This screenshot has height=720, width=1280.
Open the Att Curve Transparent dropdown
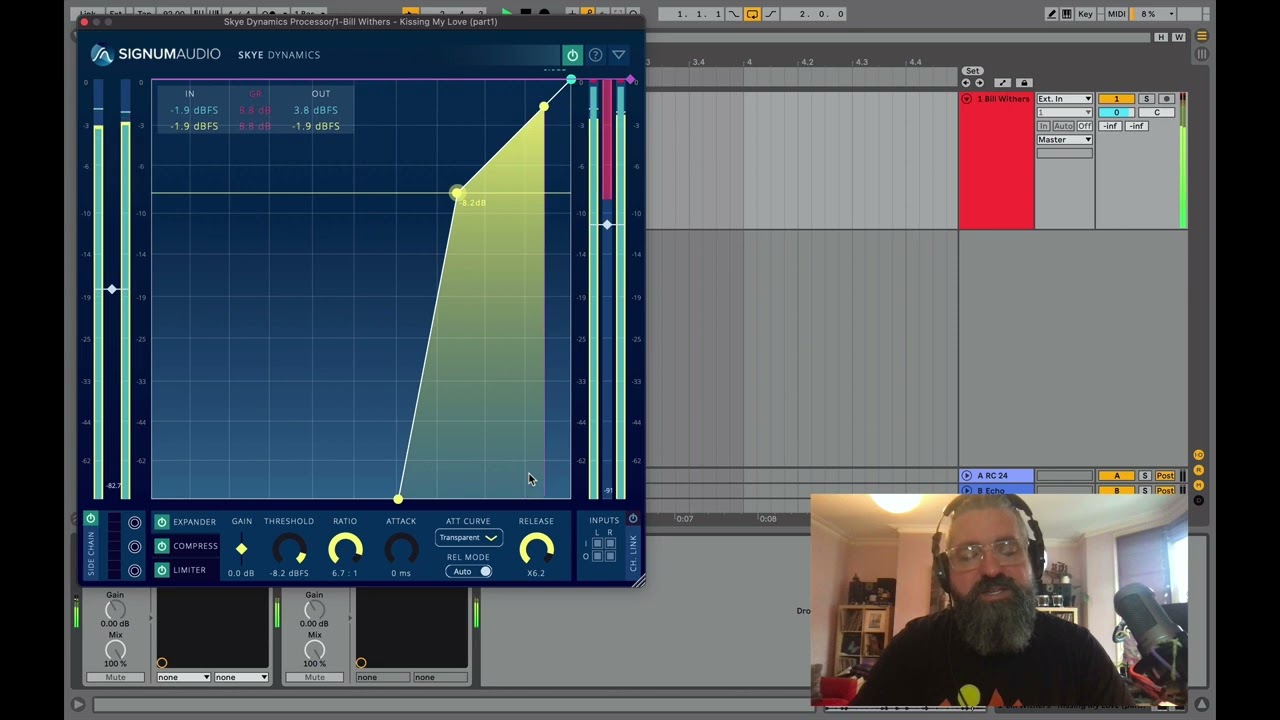click(468, 538)
